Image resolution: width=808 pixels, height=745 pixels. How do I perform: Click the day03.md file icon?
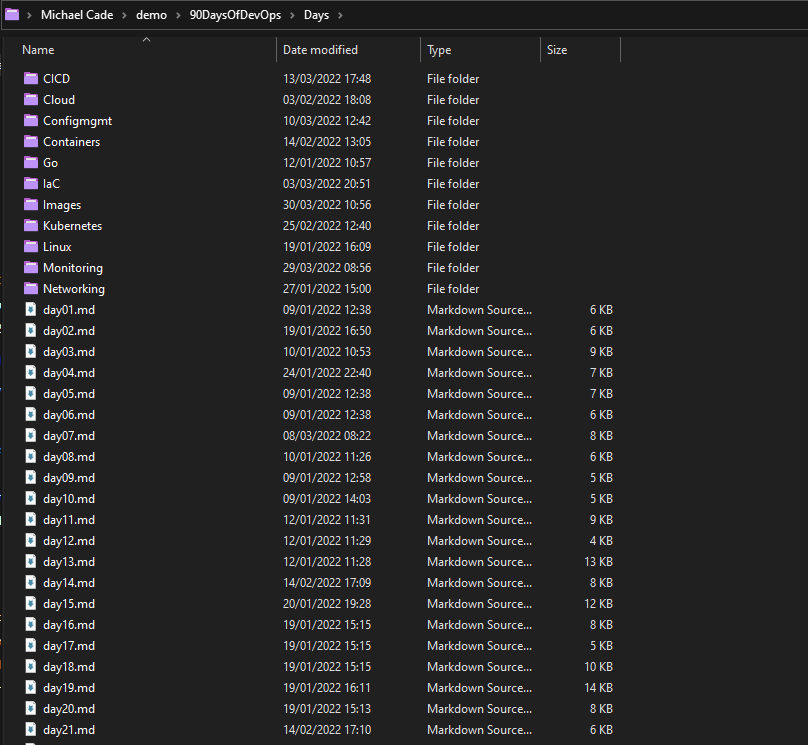click(31, 352)
